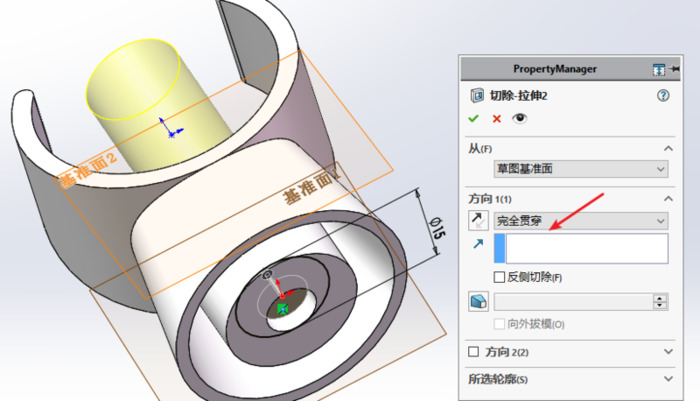Cancel the feature with red X
The width and height of the screenshot is (700, 401).
pos(496,118)
